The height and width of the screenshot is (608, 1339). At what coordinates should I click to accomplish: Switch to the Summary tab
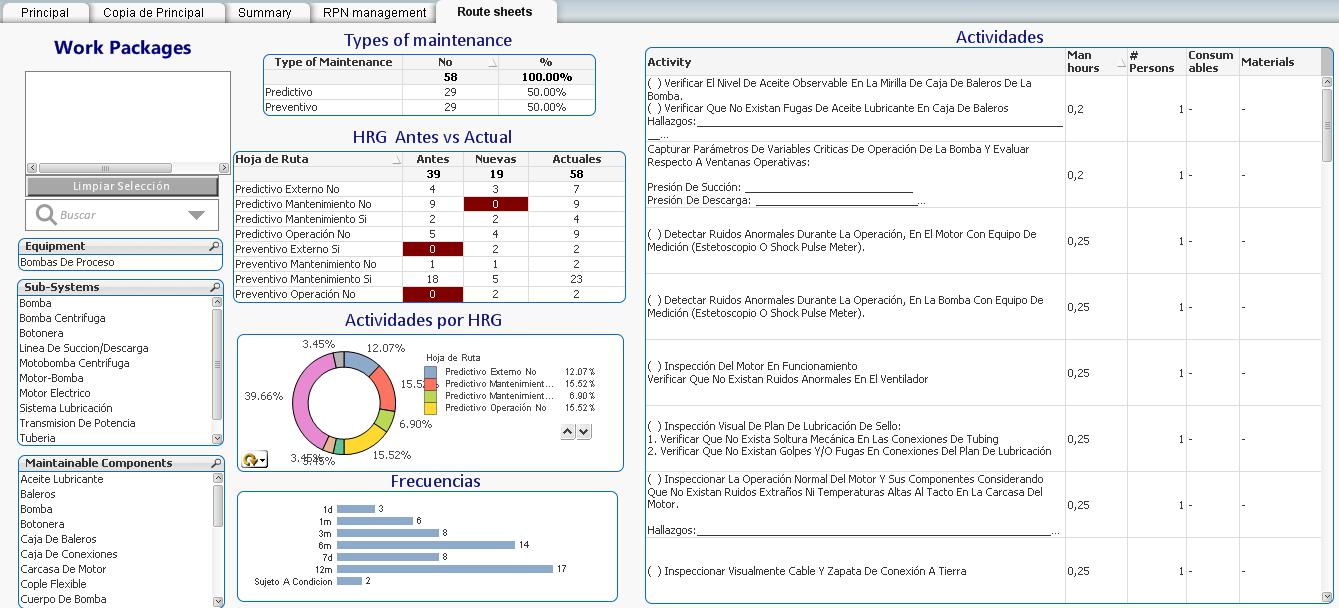point(264,13)
